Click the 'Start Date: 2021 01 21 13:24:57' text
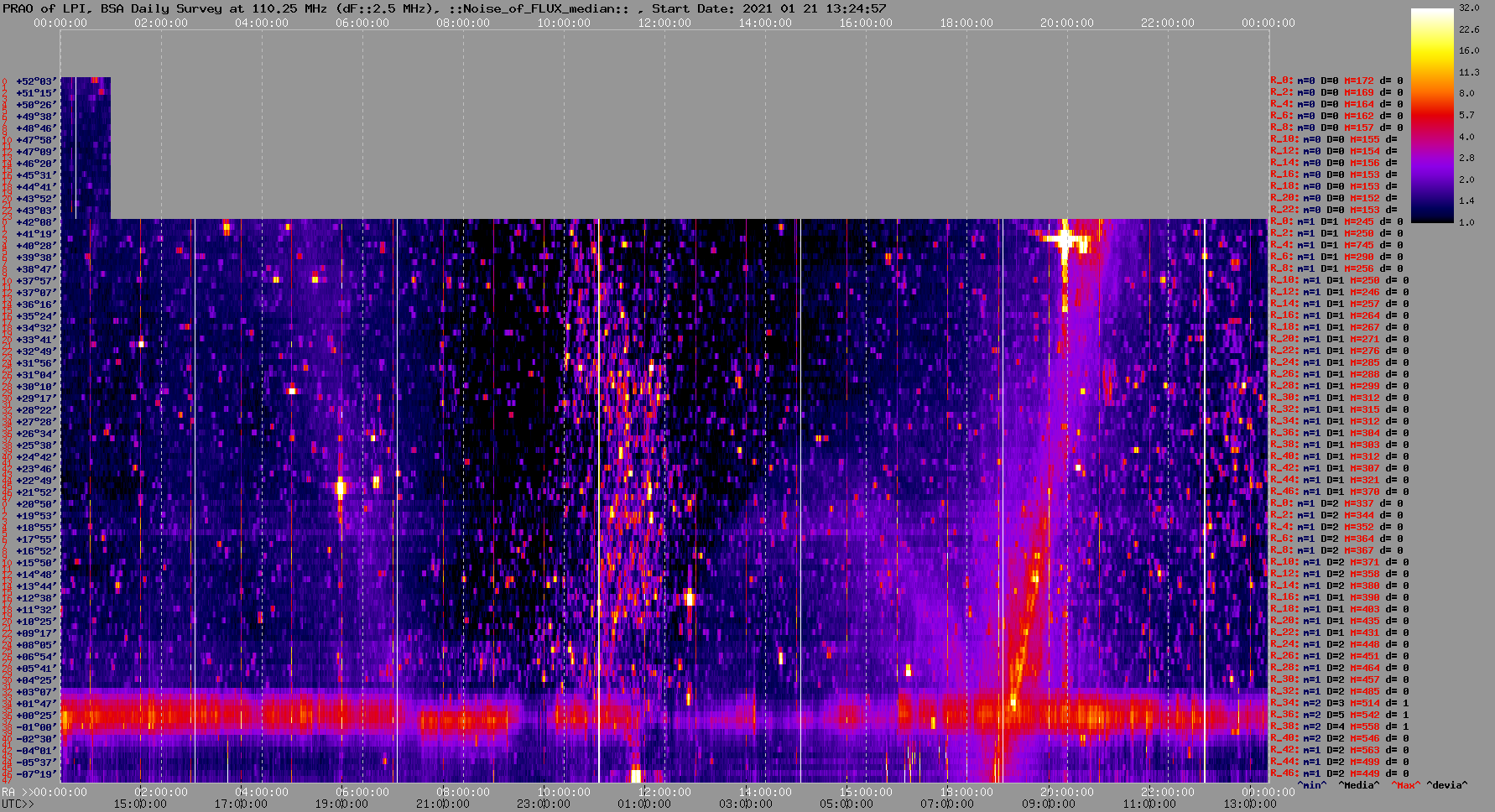This screenshot has width=1495, height=812. pyautogui.click(x=768, y=8)
